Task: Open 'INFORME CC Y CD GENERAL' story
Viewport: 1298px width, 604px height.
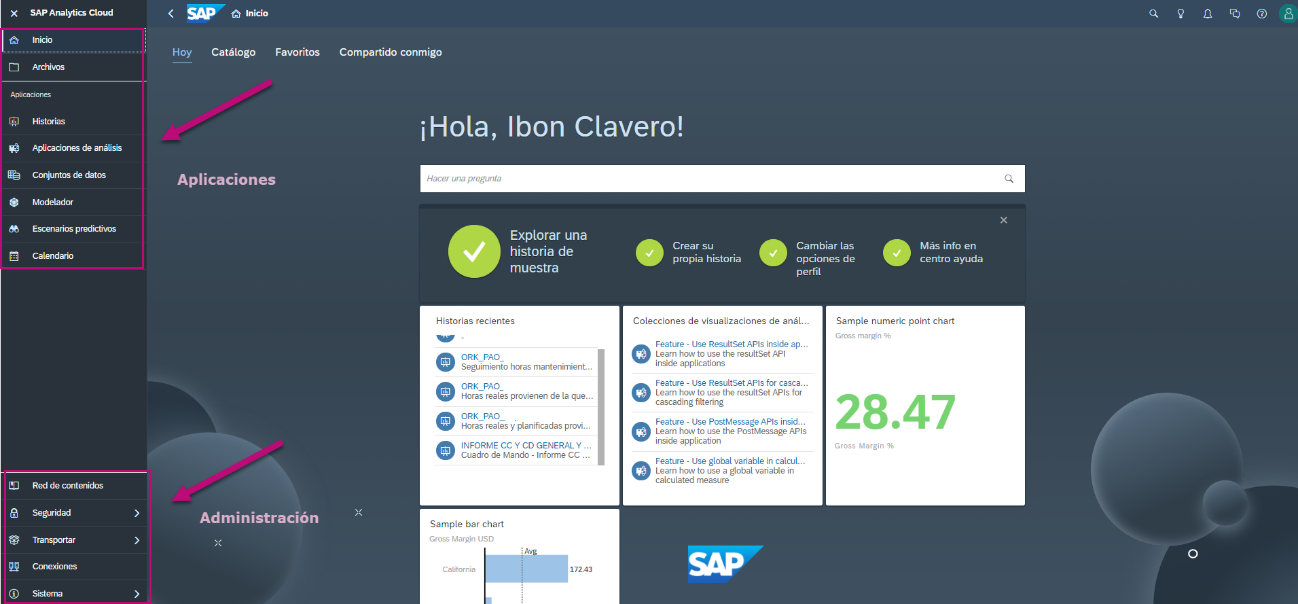Action: coord(514,450)
